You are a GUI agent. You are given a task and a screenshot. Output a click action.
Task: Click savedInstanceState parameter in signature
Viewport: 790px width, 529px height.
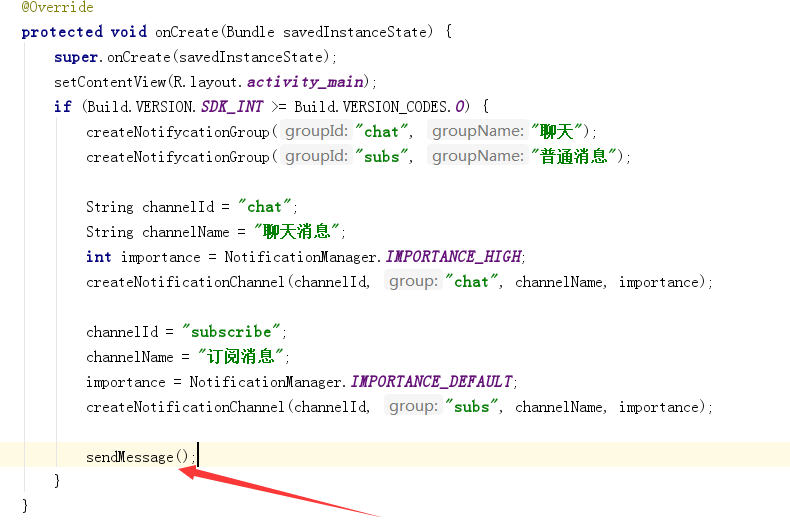coord(355,32)
